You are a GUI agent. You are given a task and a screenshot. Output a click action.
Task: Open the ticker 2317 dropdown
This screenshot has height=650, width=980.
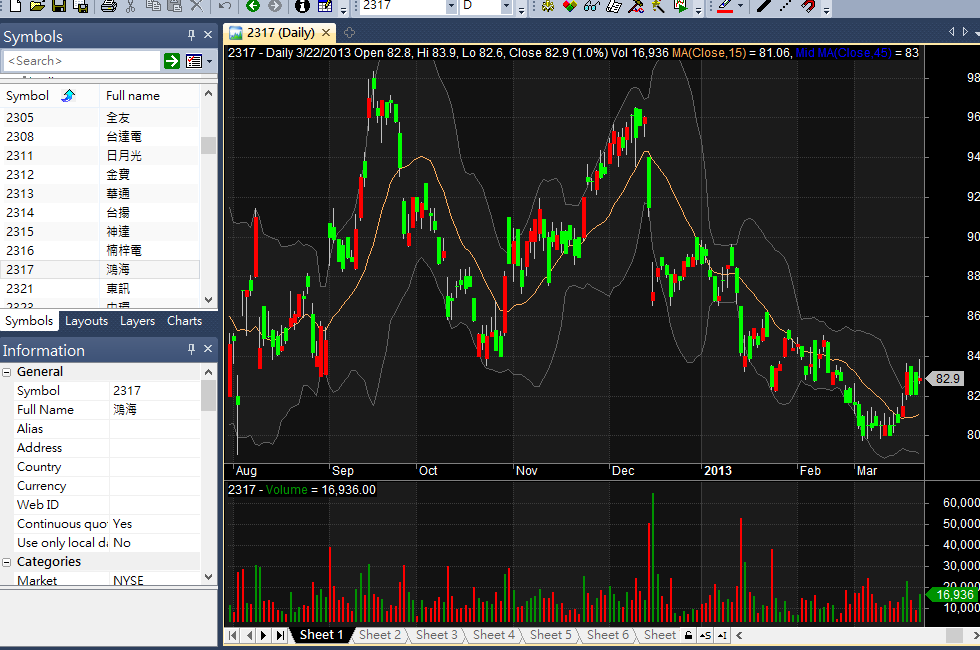pos(451,6)
